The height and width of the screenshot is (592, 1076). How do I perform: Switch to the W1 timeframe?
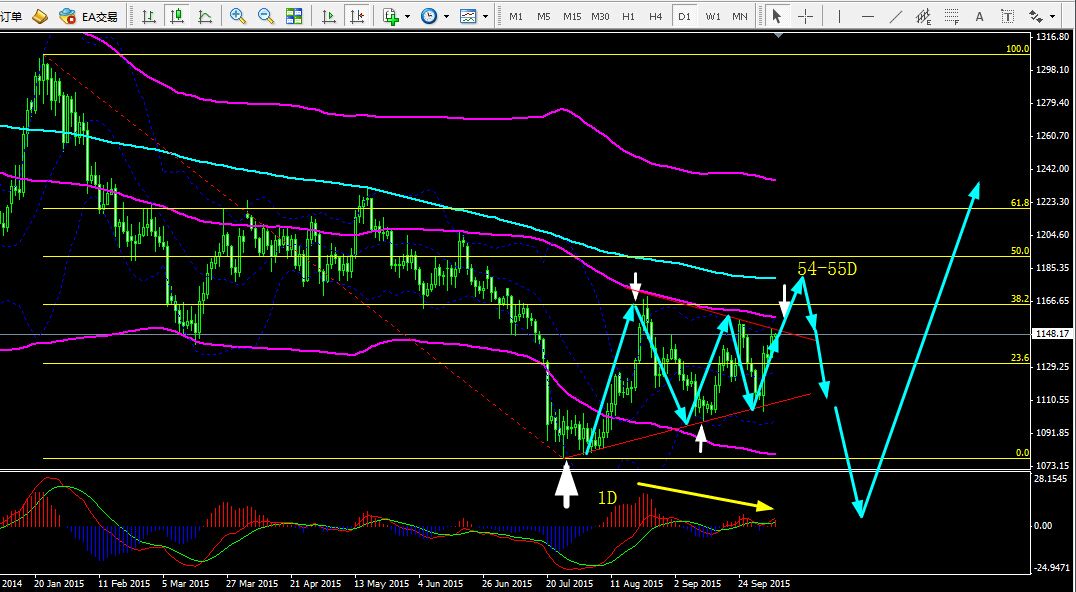(712, 16)
